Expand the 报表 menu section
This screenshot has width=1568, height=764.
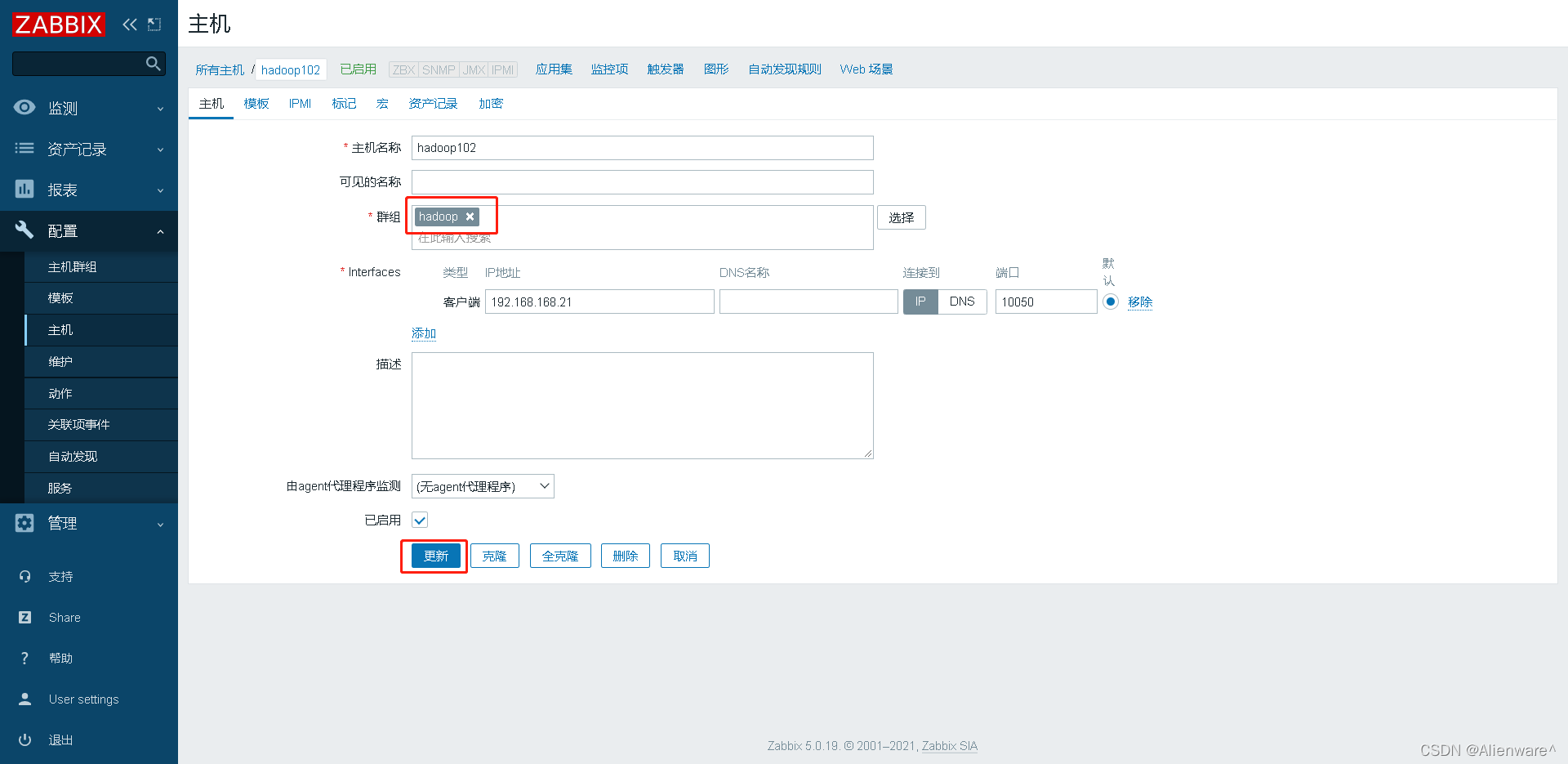click(89, 190)
